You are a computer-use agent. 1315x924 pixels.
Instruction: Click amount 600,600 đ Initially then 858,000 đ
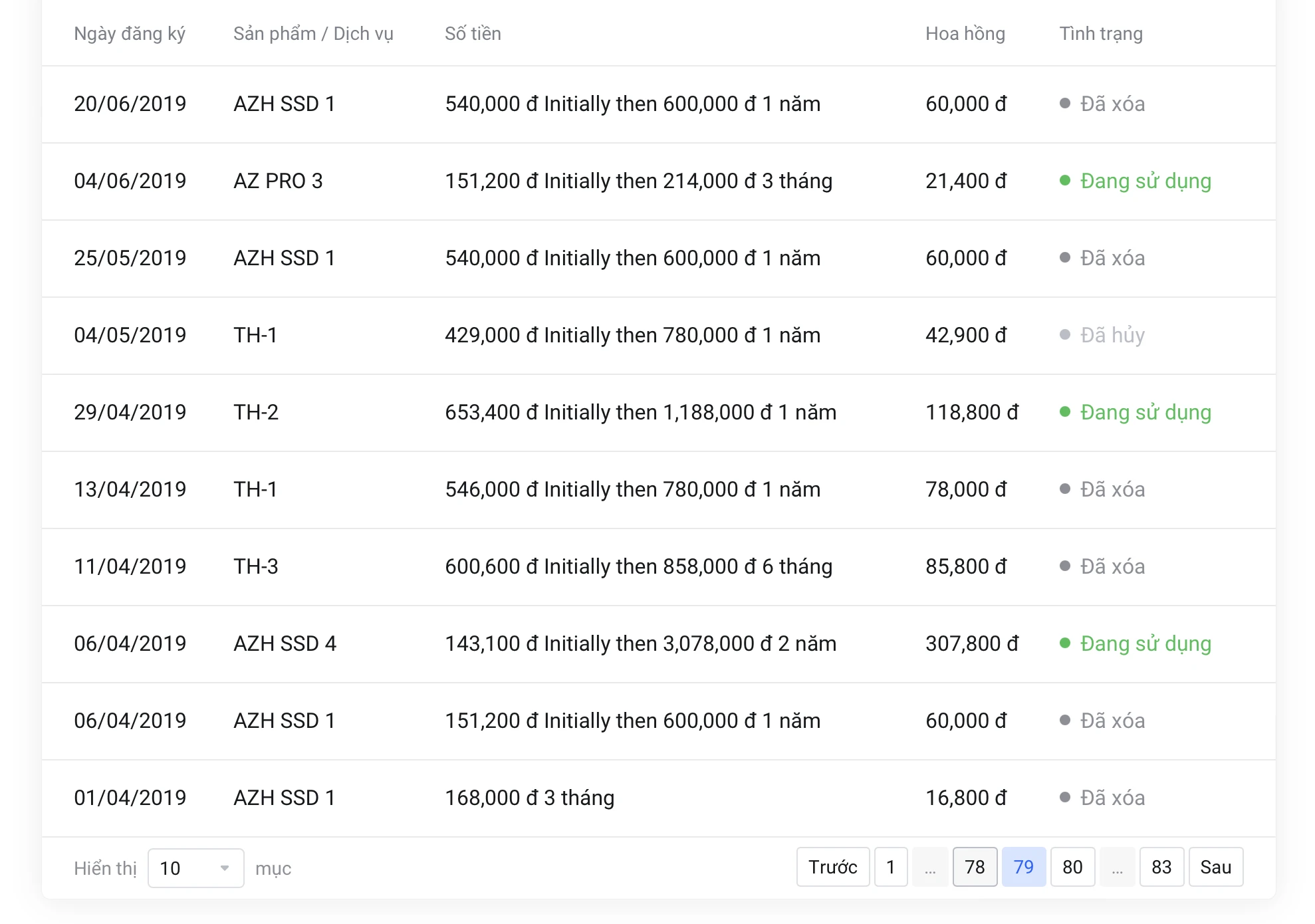pos(638,566)
